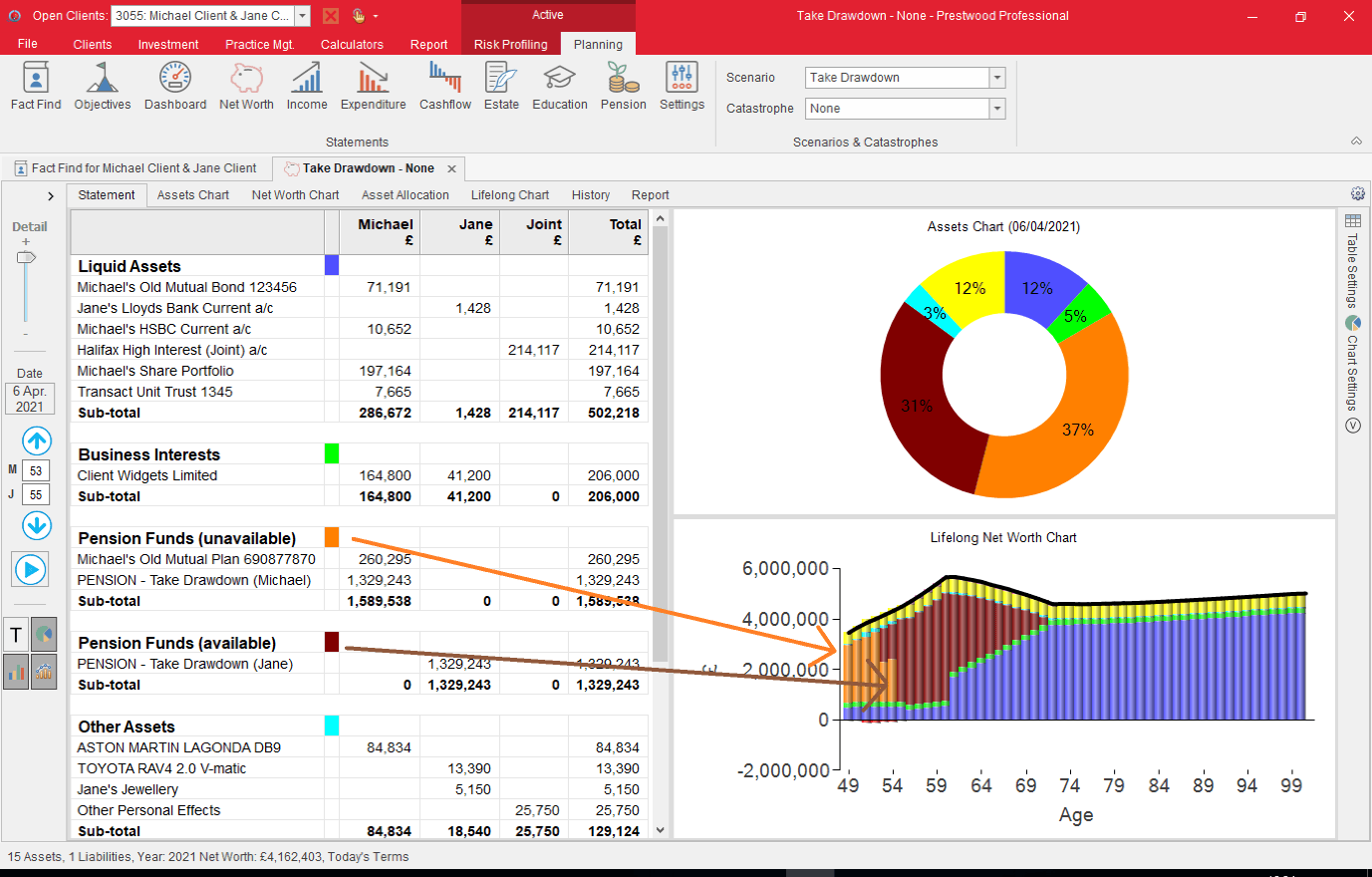Move age down with the down arrow

[37, 524]
